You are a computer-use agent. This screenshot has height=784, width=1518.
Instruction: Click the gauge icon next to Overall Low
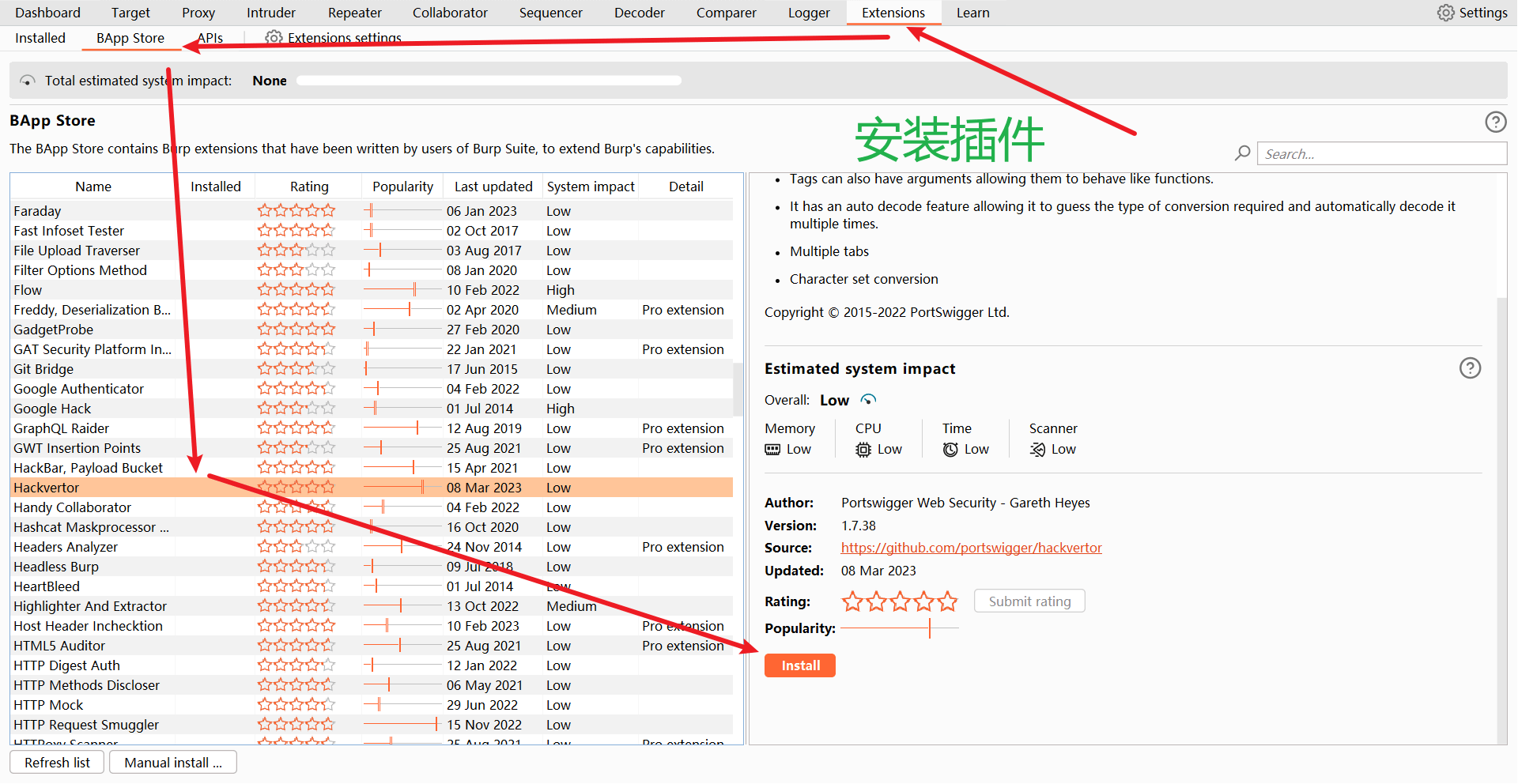click(868, 400)
